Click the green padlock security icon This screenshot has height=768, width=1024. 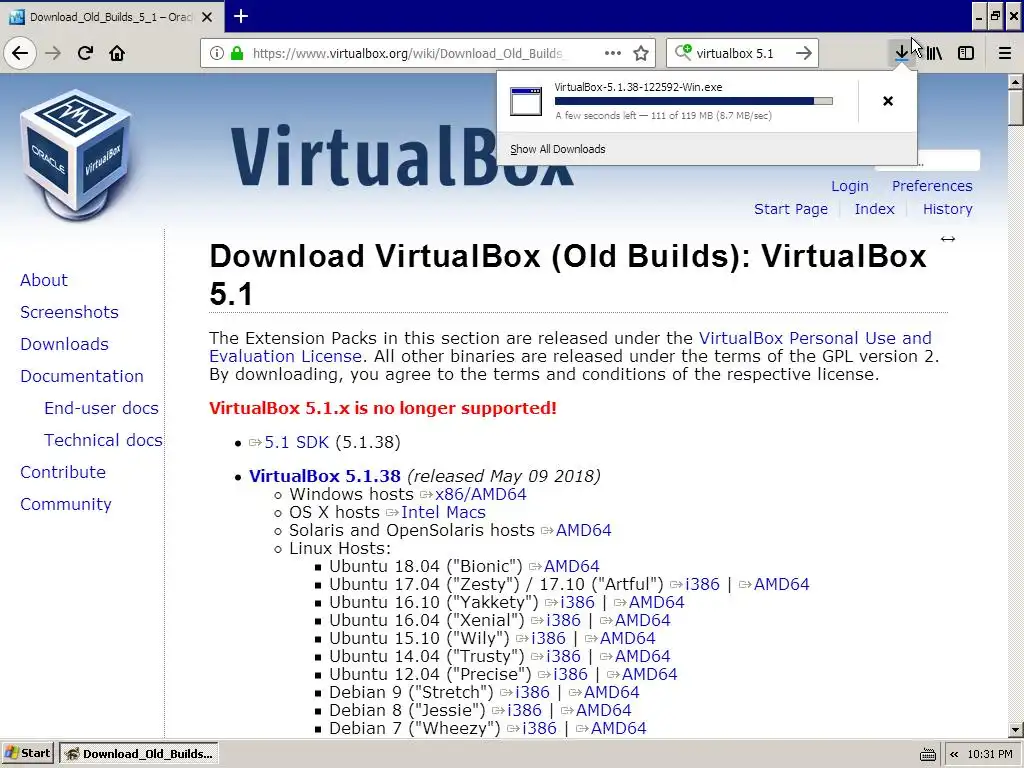237,53
